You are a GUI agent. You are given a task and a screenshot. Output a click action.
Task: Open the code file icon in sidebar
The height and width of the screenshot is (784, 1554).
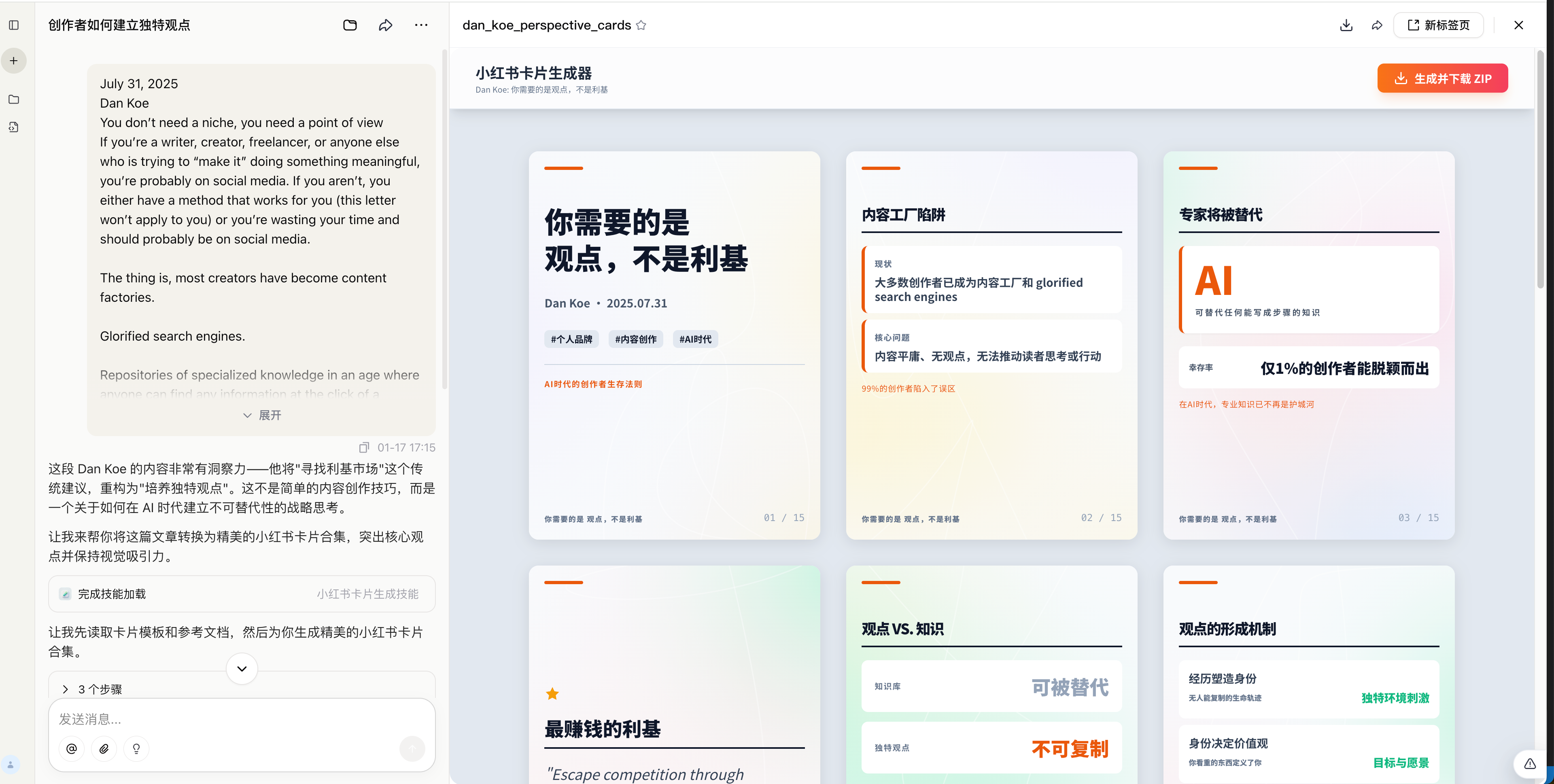click(x=14, y=127)
